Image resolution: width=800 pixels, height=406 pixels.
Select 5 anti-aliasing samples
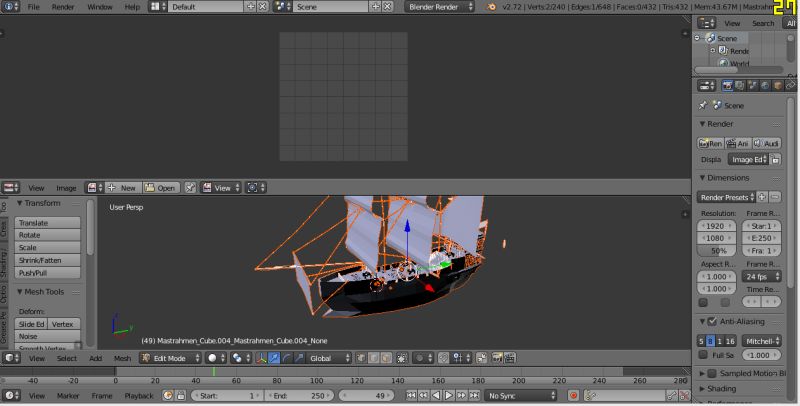(701, 341)
